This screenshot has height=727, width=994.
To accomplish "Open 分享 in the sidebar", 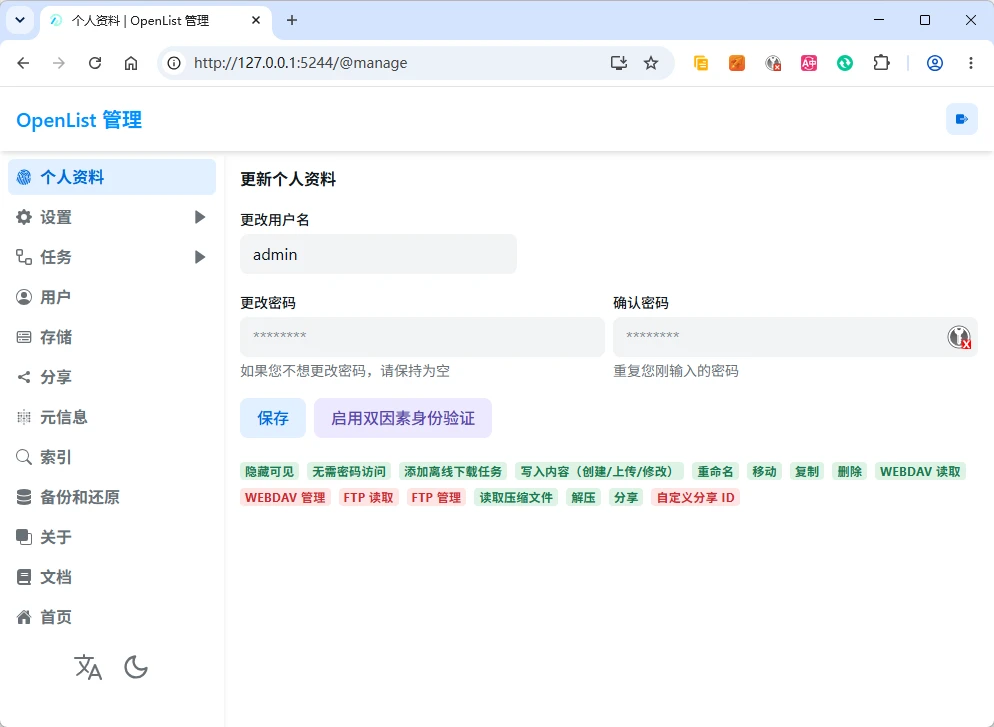I will [x=112, y=376].
